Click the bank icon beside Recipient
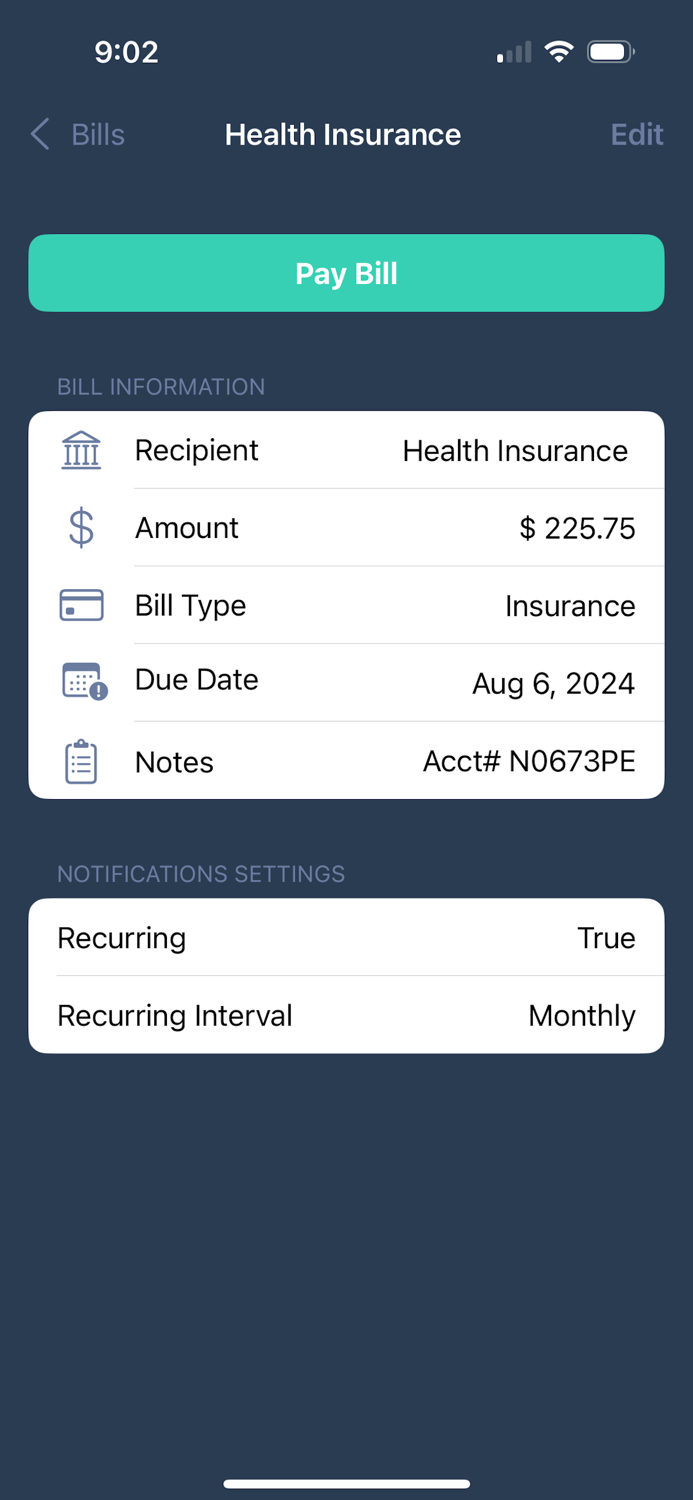 pyautogui.click(x=81, y=450)
